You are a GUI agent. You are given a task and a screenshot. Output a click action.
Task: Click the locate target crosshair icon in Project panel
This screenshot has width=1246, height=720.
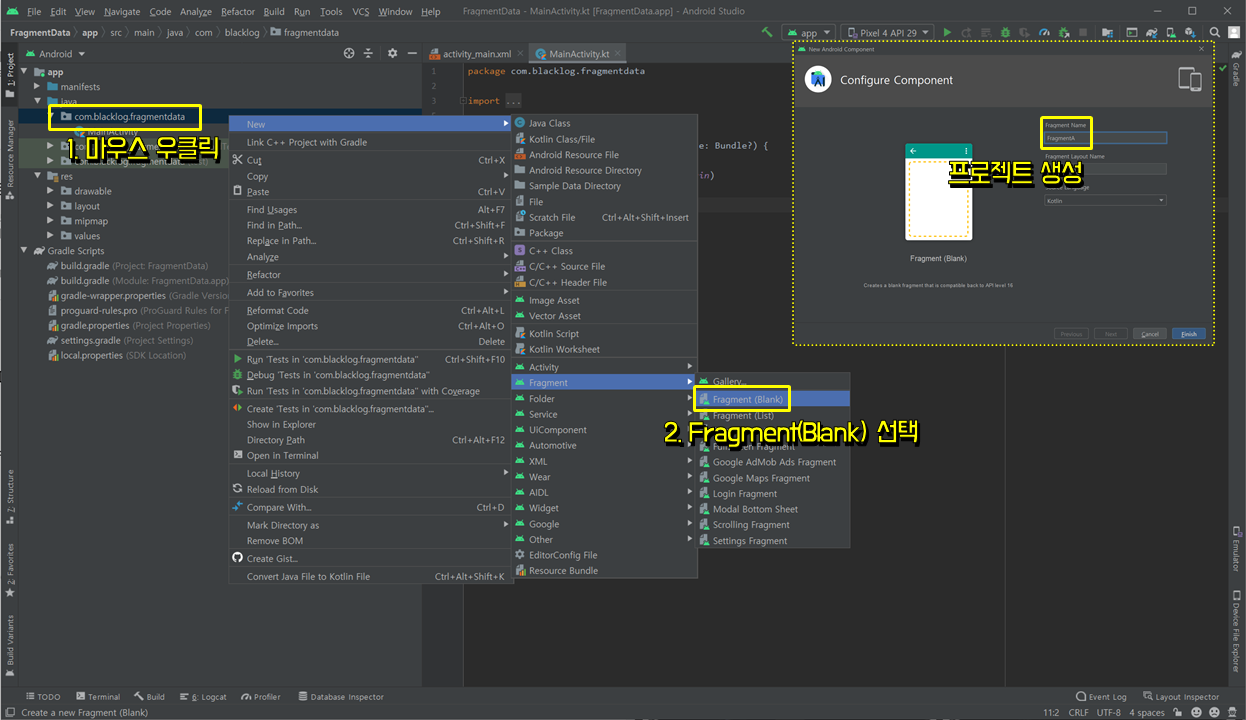tap(349, 53)
